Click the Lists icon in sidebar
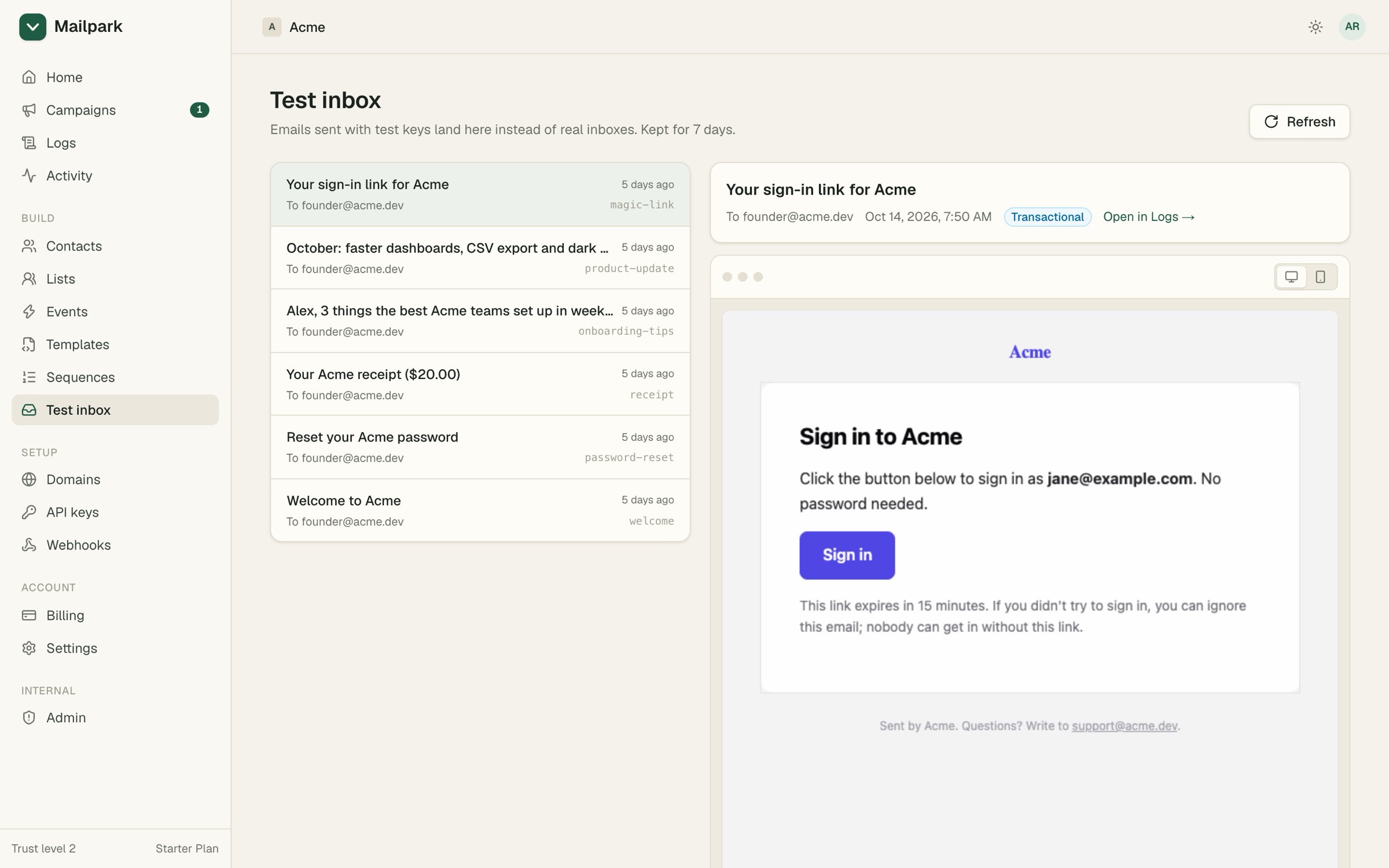The width and height of the screenshot is (1389, 868). [29, 279]
